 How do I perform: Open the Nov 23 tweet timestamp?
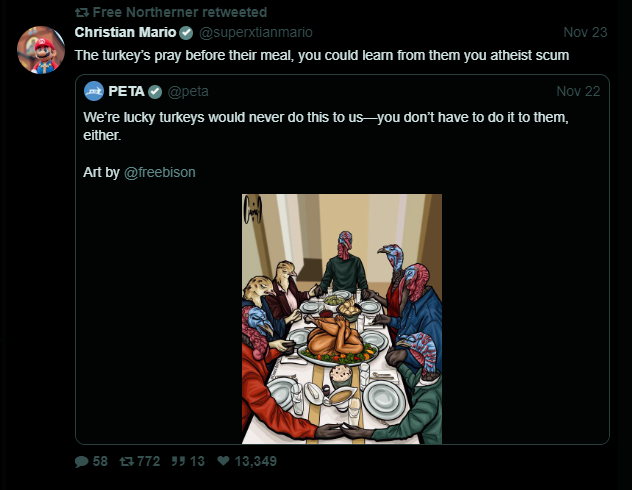[585, 32]
